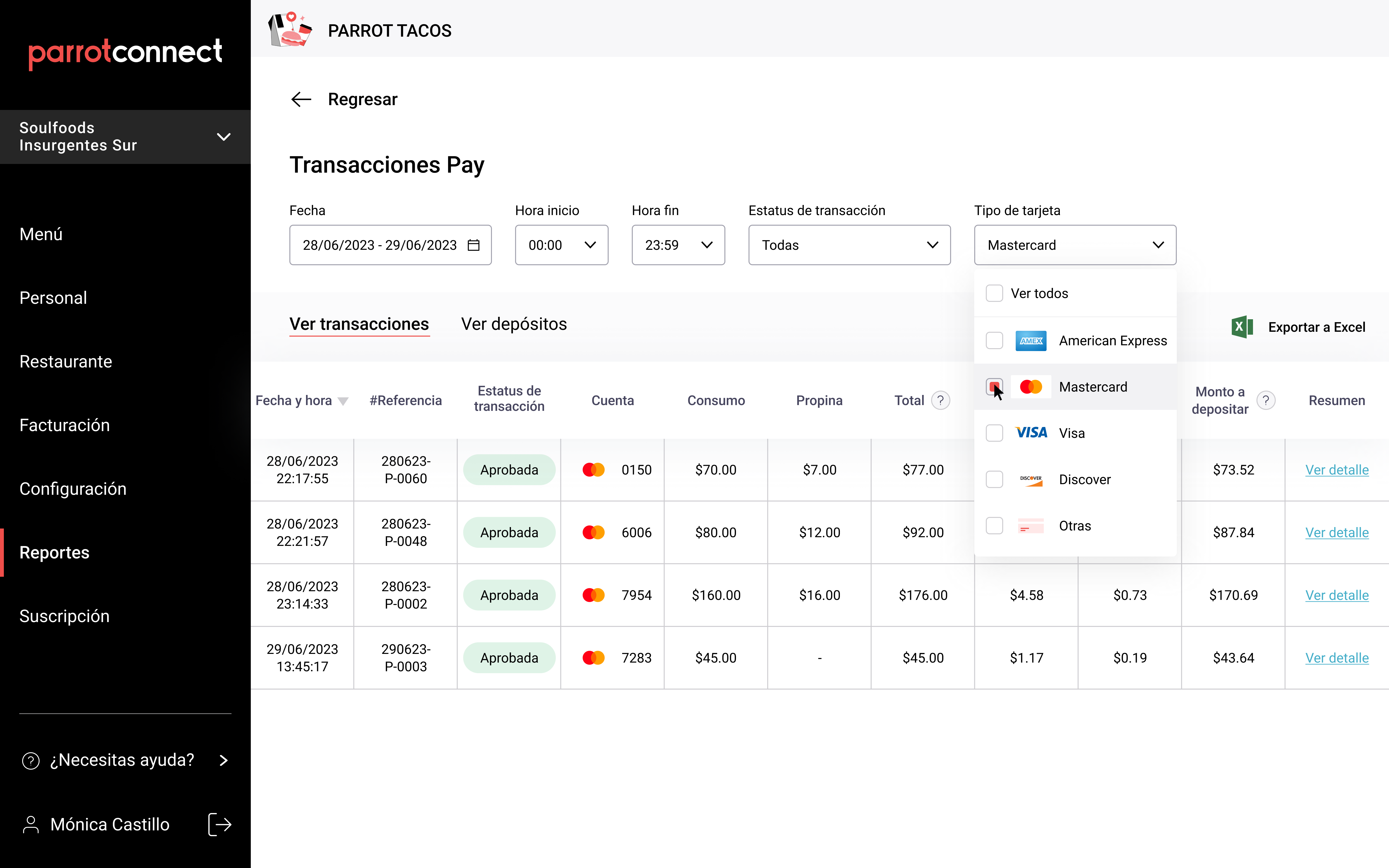Screen dimensions: 1389x868
Task: Open the Estatus de transacción dropdown
Action: [x=850, y=245]
